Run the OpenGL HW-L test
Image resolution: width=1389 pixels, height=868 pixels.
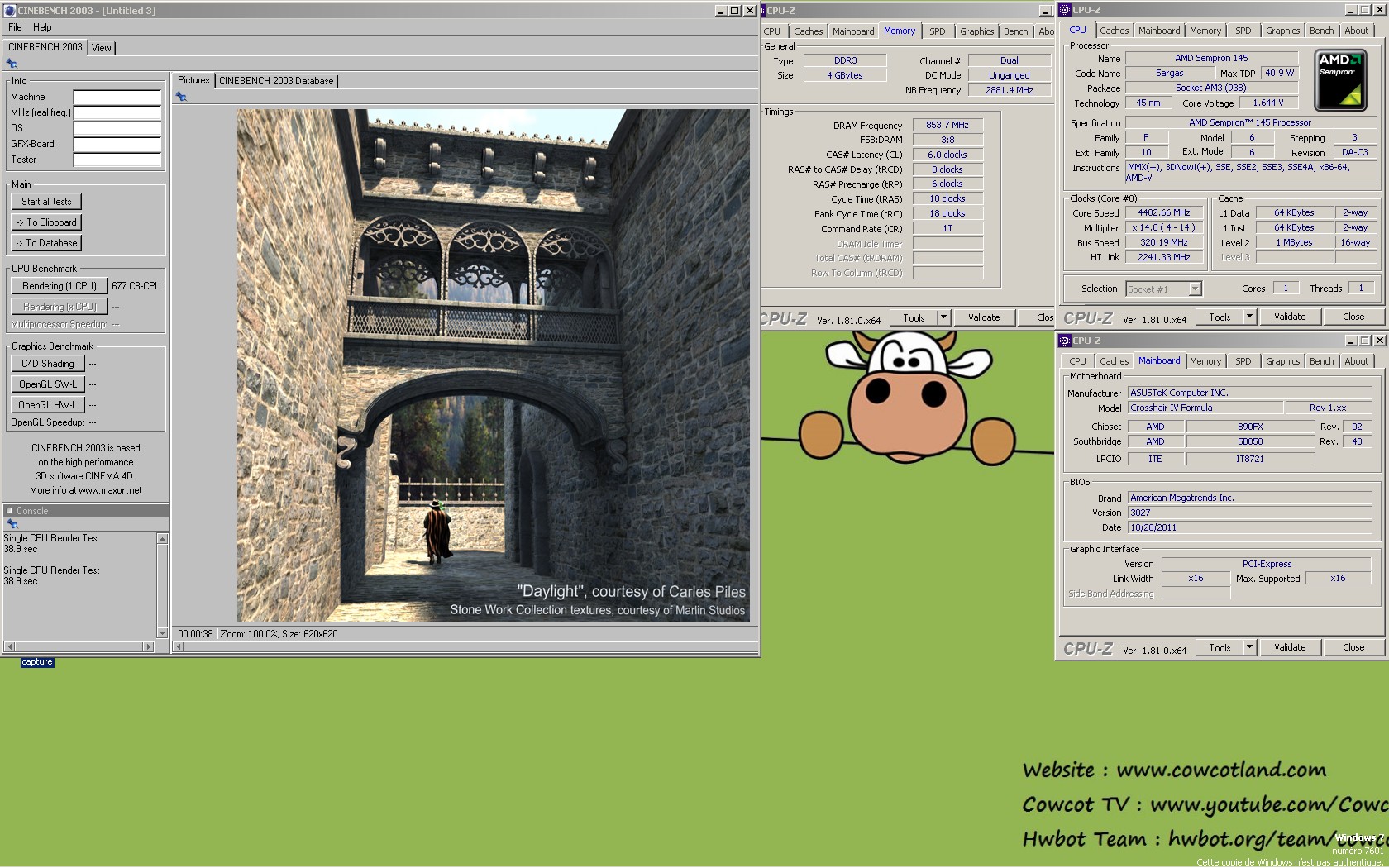[48, 405]
